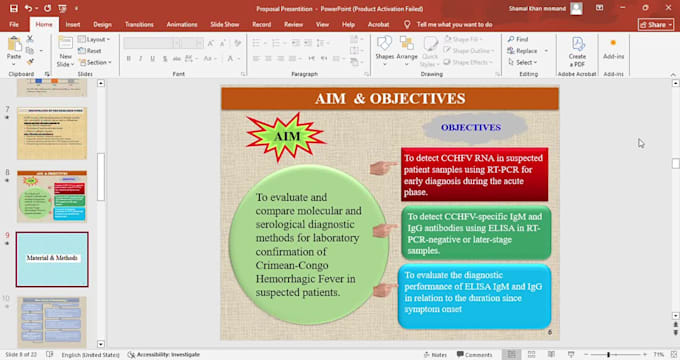680x360 pixels.
Task: Switch to the Insert tab
Action: (73, 25)
